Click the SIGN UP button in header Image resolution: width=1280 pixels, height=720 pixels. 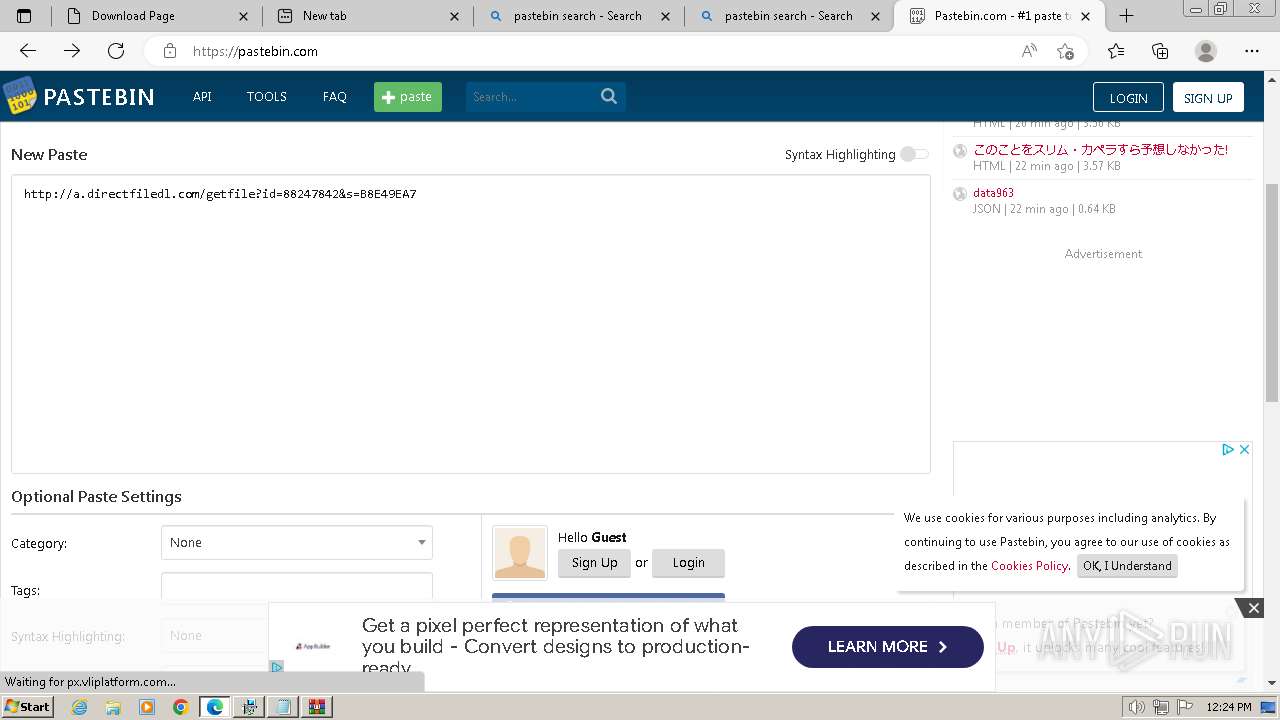(x=1208, y=97)
